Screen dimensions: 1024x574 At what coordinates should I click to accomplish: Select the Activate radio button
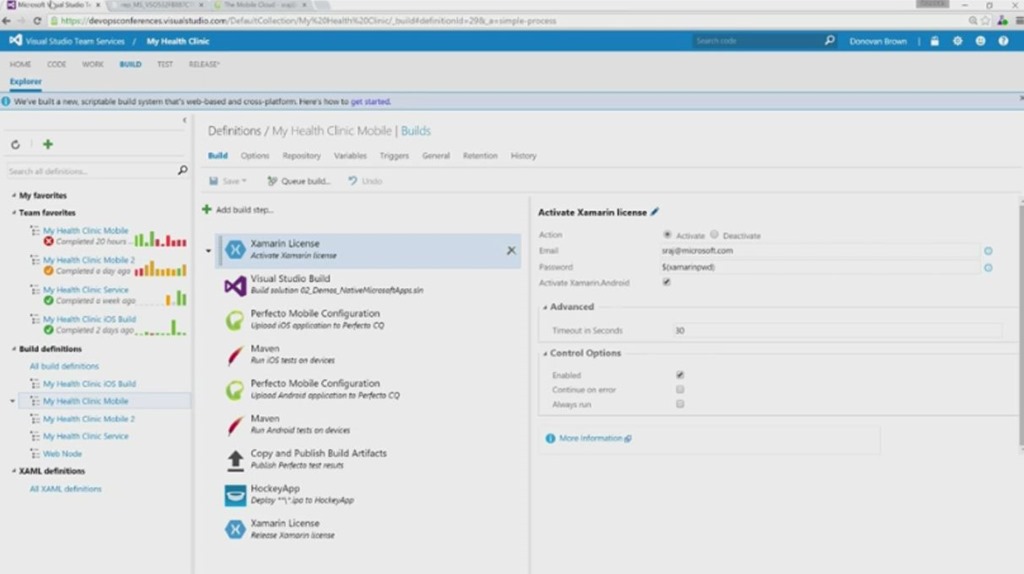[x=667, y=234]
